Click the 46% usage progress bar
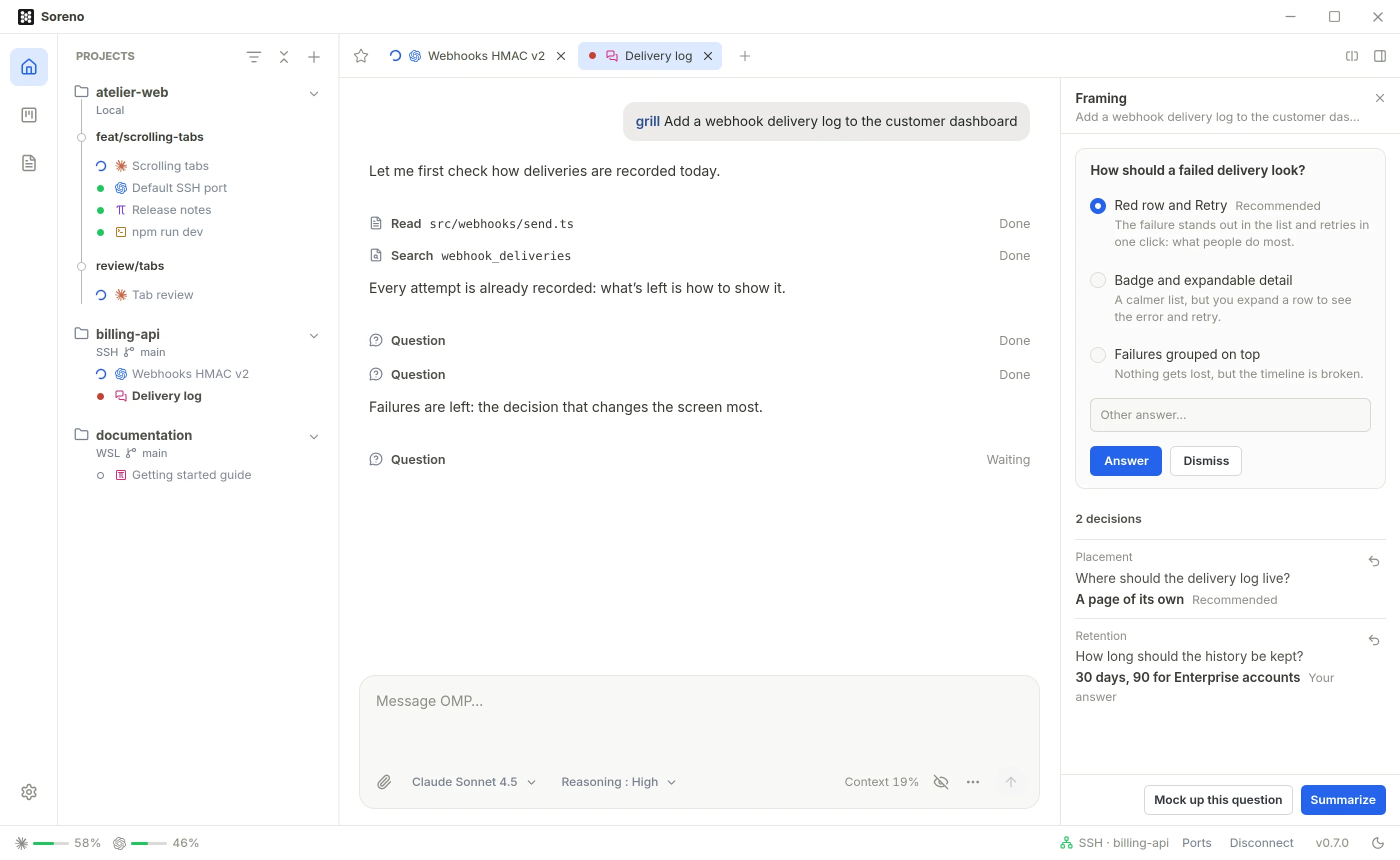 (148, 843)
